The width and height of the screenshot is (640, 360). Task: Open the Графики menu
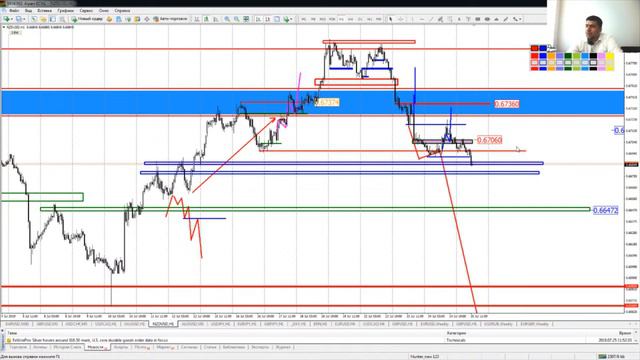point(65,11)
